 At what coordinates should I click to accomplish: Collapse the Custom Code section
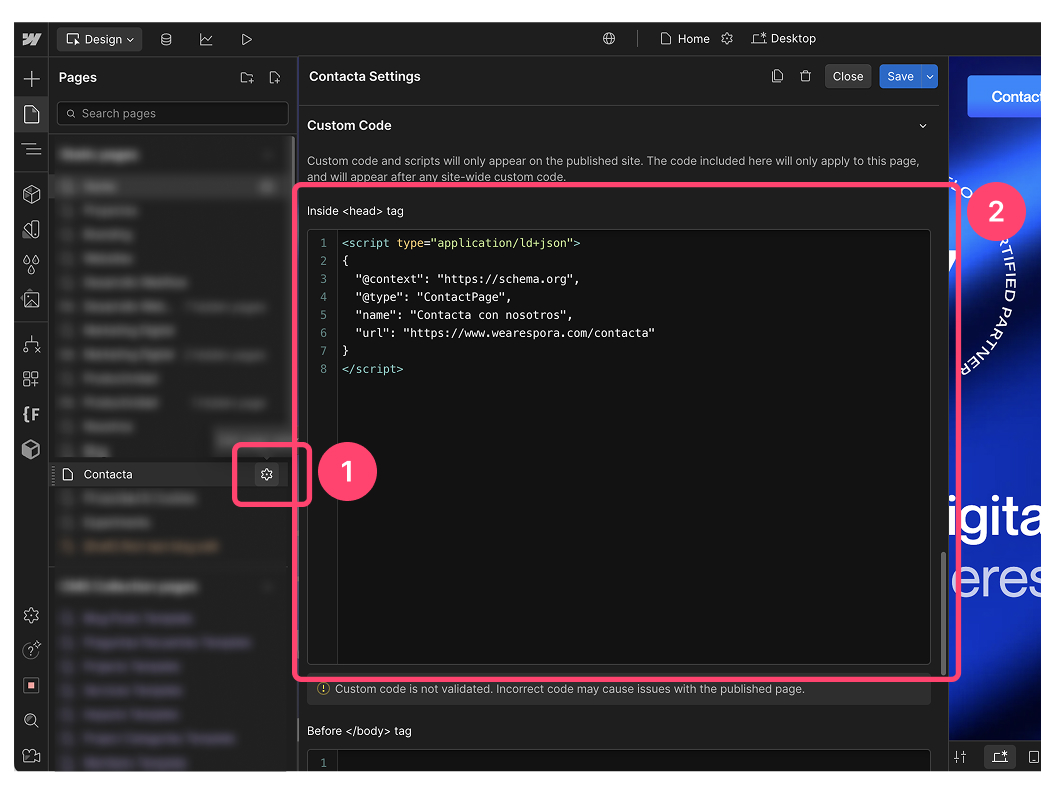pos(923,126)
